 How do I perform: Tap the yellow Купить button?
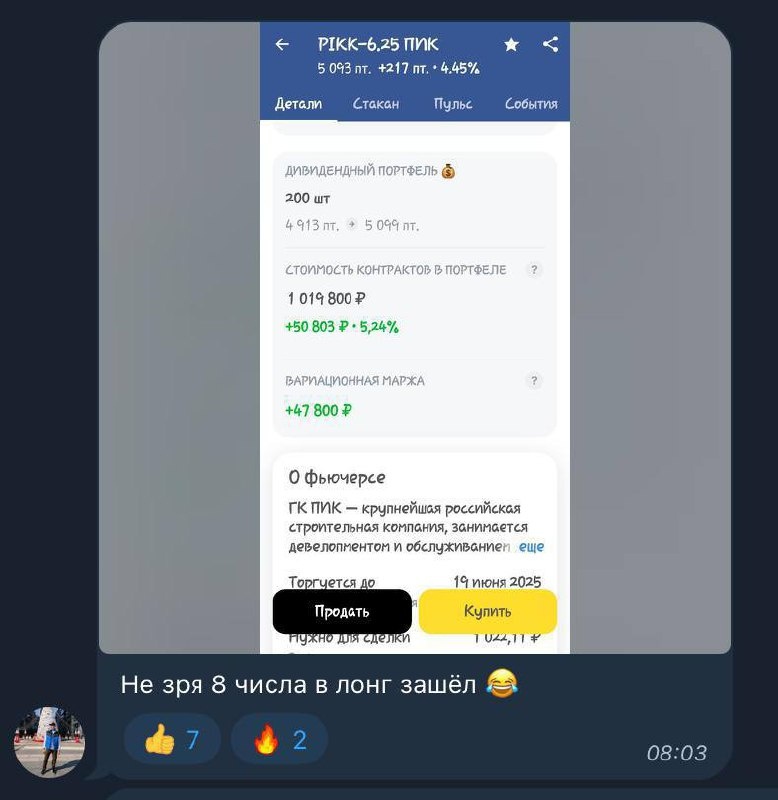[x=488, y=611]
